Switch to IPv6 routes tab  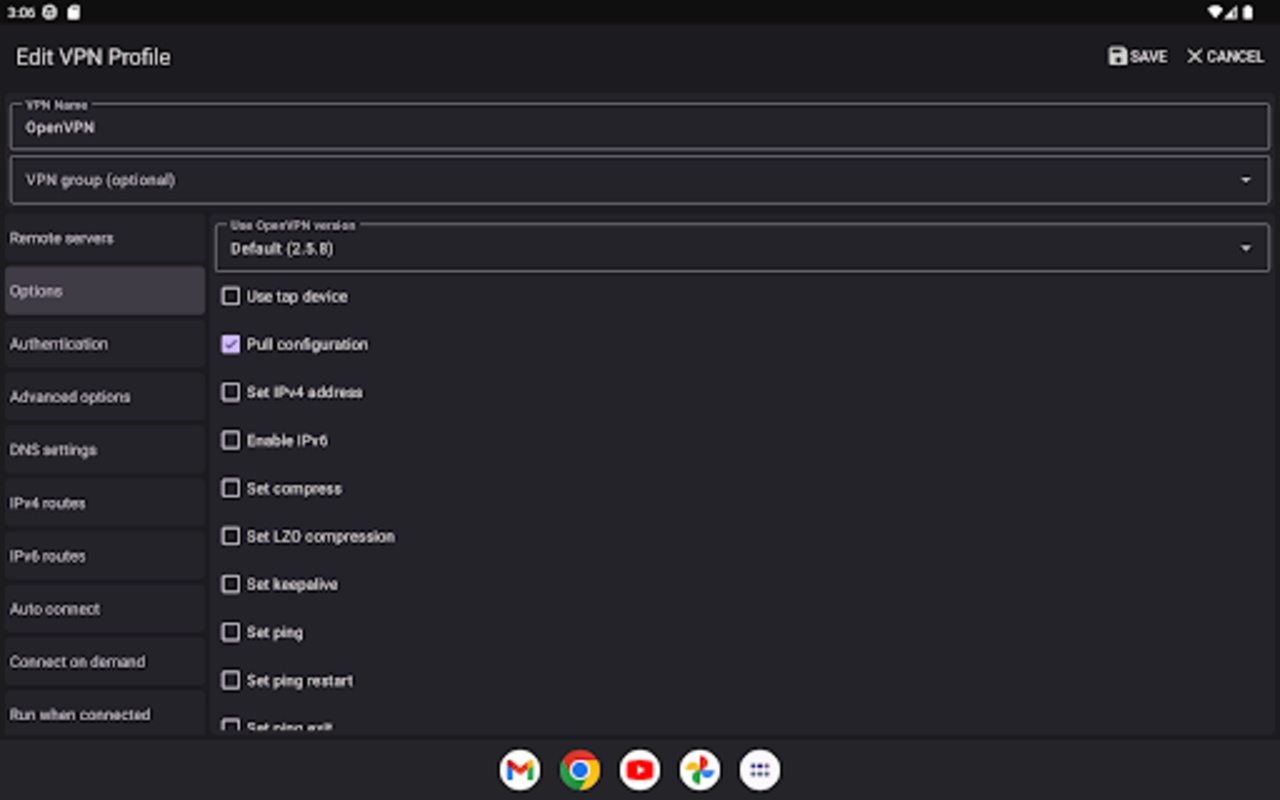(x=105, y=556)
